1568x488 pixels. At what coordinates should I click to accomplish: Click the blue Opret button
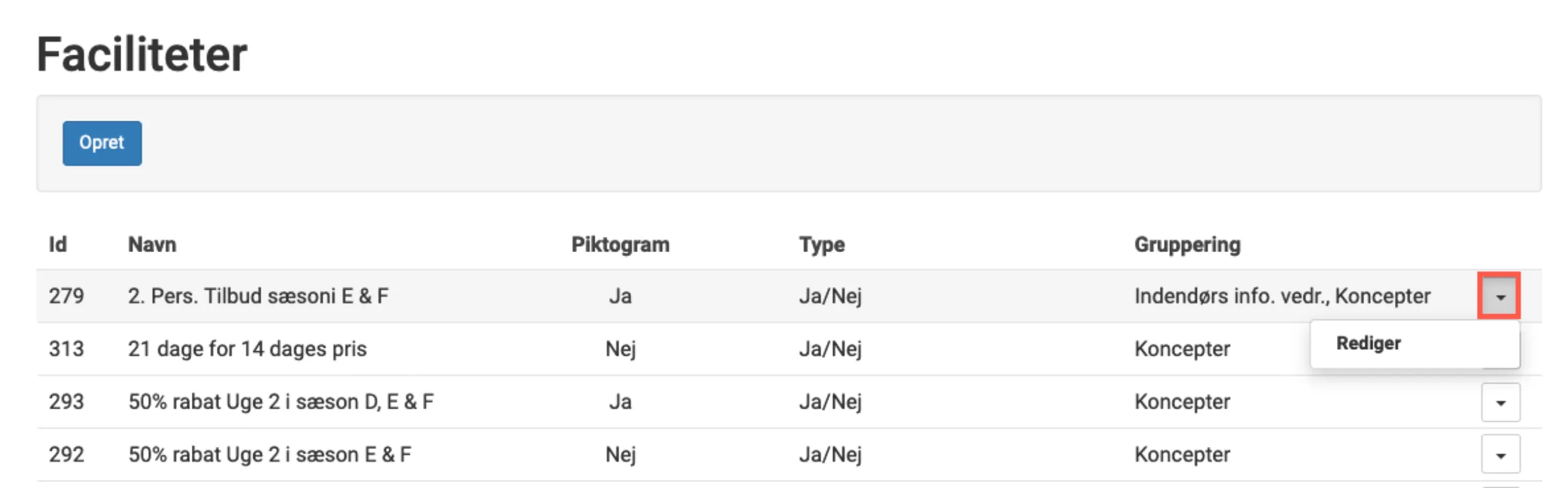[102, 143]
